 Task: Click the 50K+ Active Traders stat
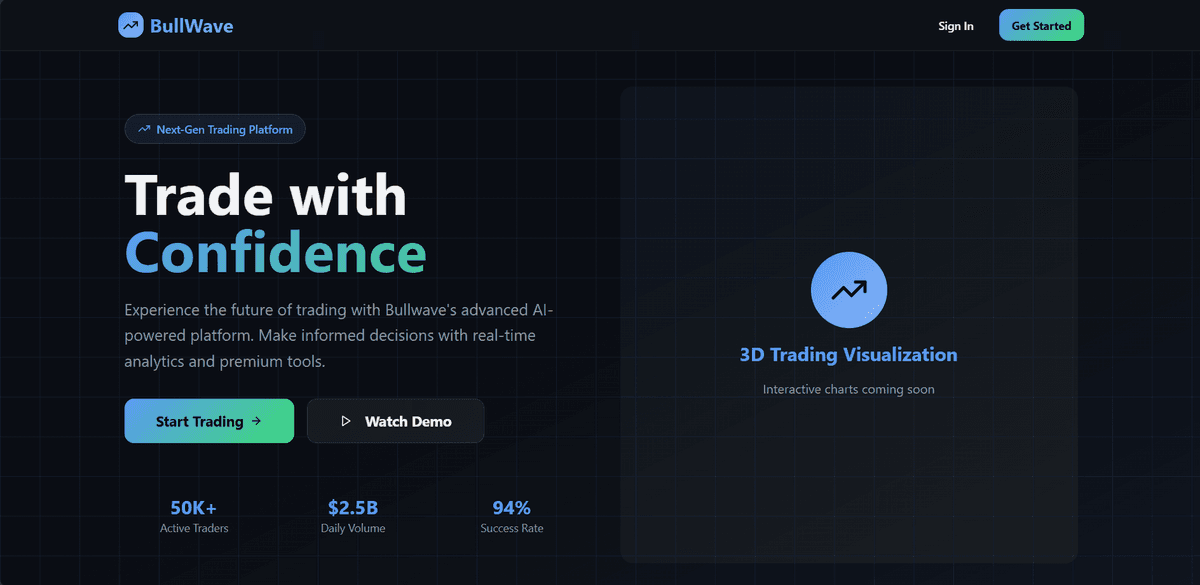coord(194,516)
